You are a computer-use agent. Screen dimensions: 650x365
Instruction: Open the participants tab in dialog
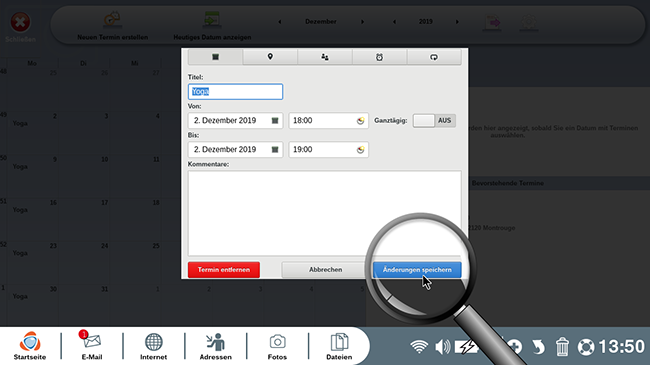click(325, 57)
